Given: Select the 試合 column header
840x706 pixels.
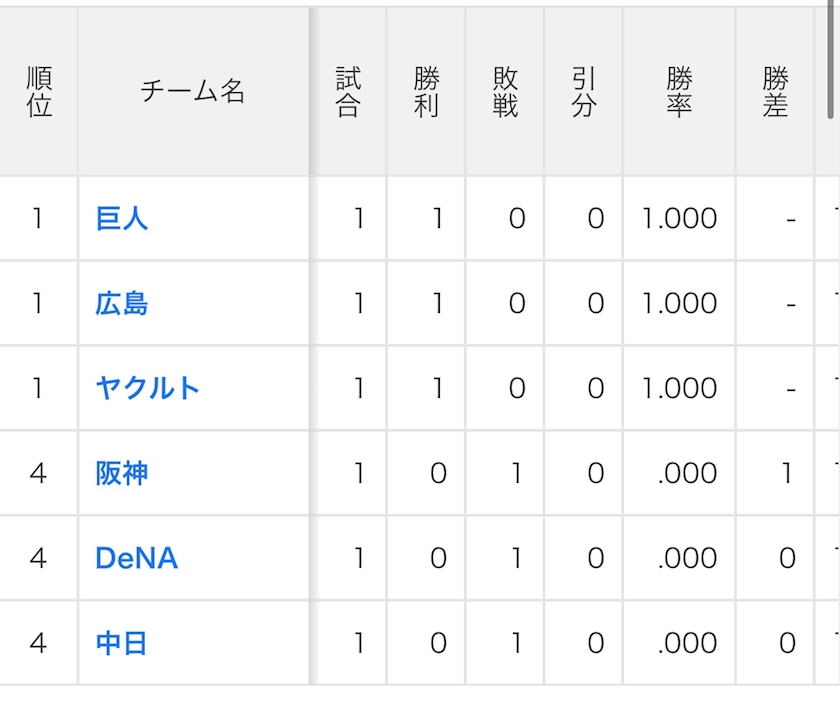Looking at the screenshot, I should point(347,92).
